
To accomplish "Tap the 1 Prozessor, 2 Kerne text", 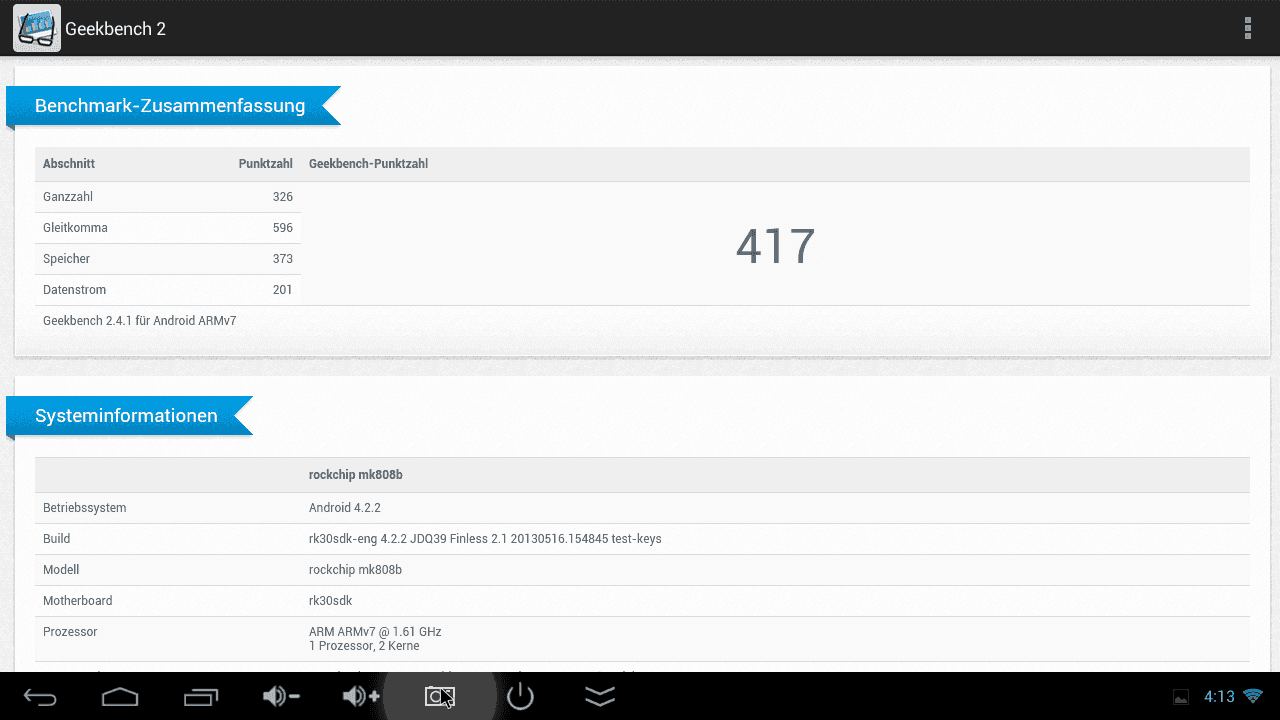I will 364,646.
